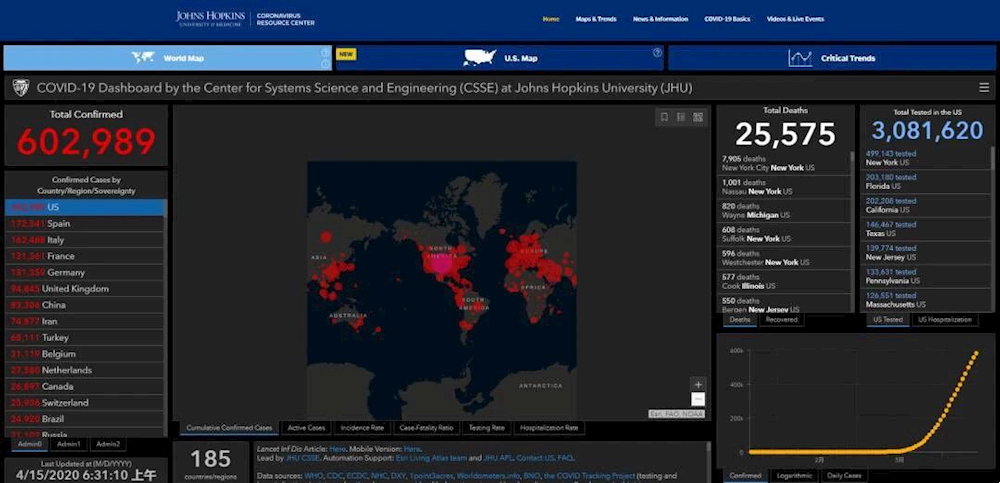This screenshot has height=483, width=1000.
Task: Click the JHU shield logo icon
Action: point(19,88)
